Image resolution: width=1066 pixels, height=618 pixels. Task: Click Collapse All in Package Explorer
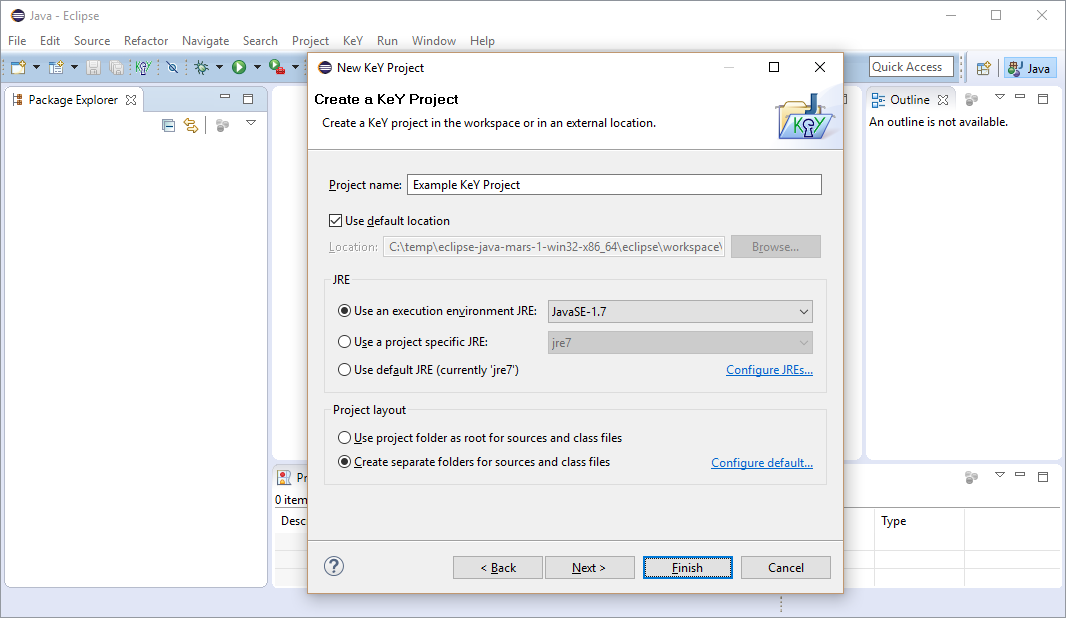(169, 125)
